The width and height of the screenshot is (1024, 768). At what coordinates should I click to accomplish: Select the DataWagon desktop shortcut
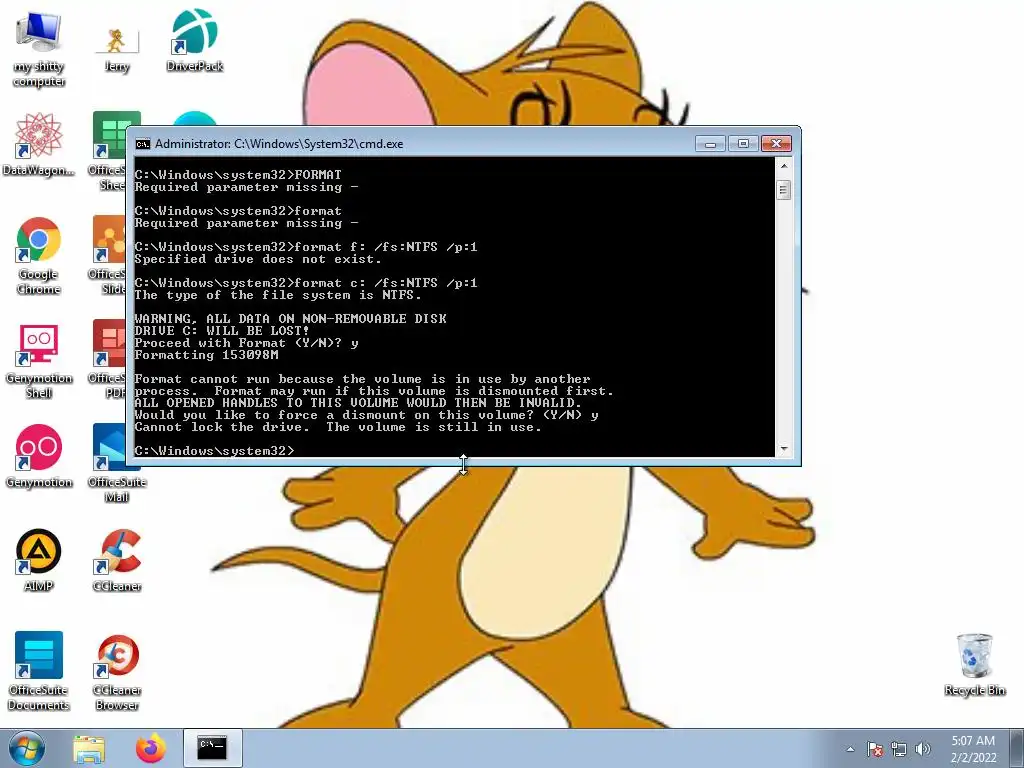[x=39, y=144]
